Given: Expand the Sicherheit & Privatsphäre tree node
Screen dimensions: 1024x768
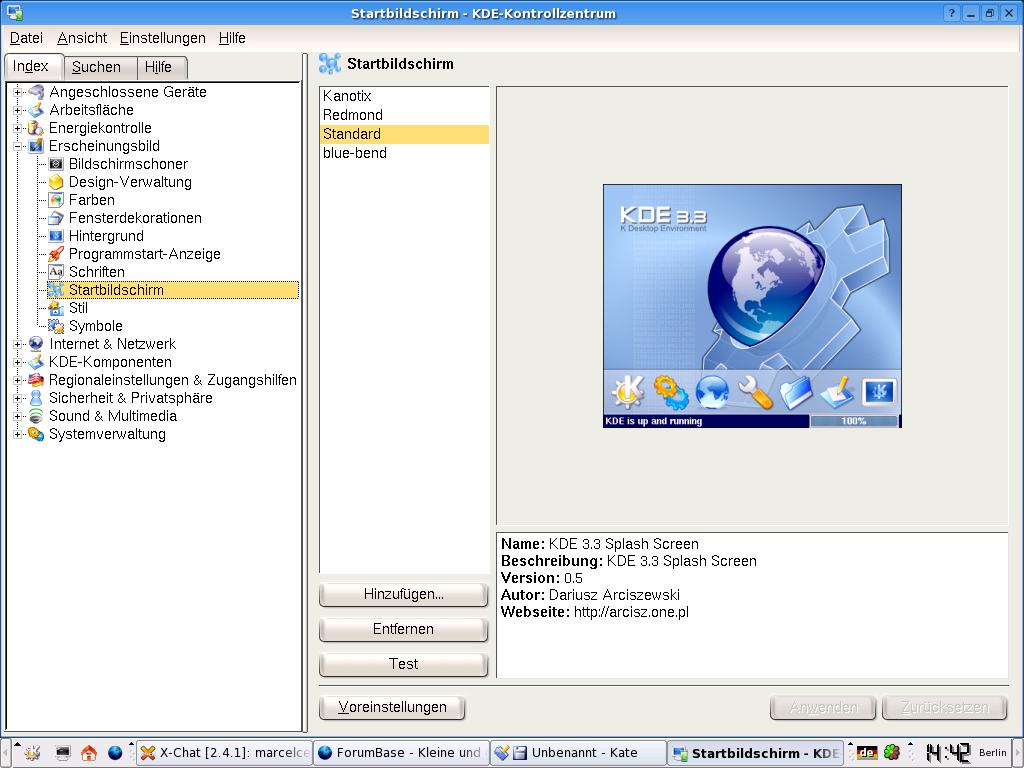Looking at the screenshot, I should (18, 398).
